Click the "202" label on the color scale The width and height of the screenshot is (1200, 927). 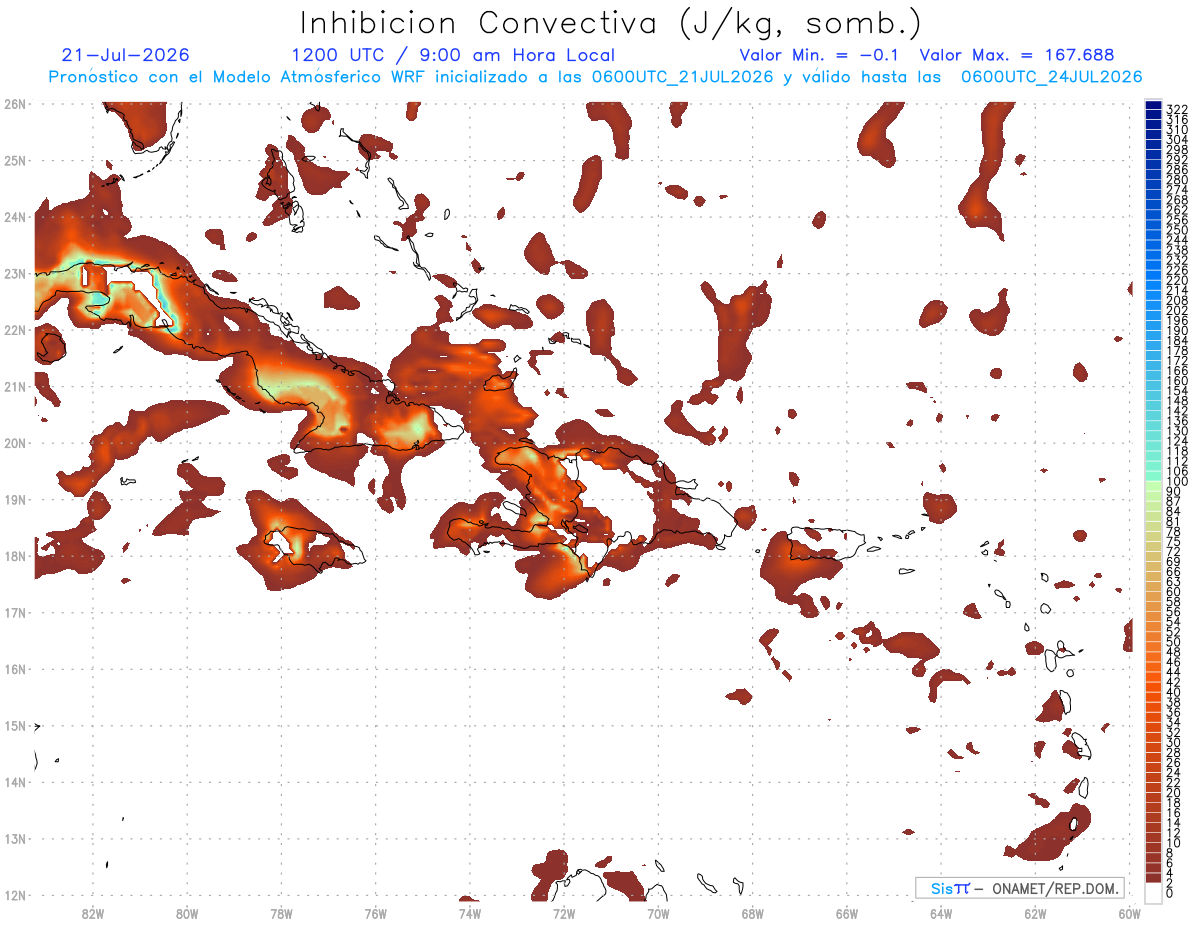(1176, 310)
